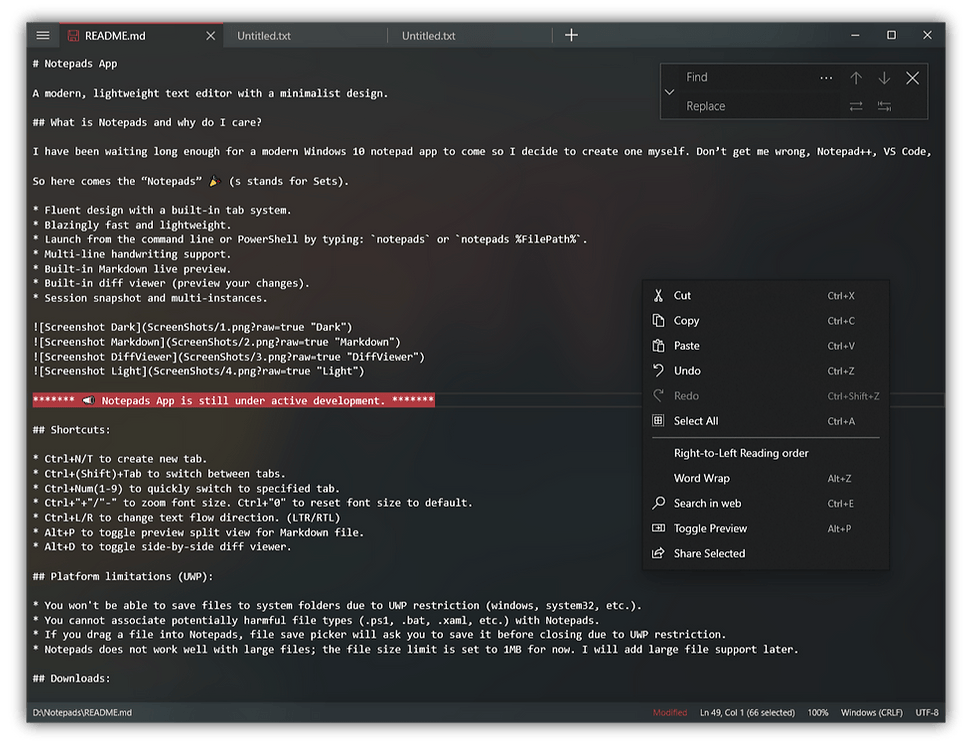Open the Windows (CRLF) line ending selector
The height and width of the screenshot is (745, 972).
pyautogui.click(x=871, y=713)
